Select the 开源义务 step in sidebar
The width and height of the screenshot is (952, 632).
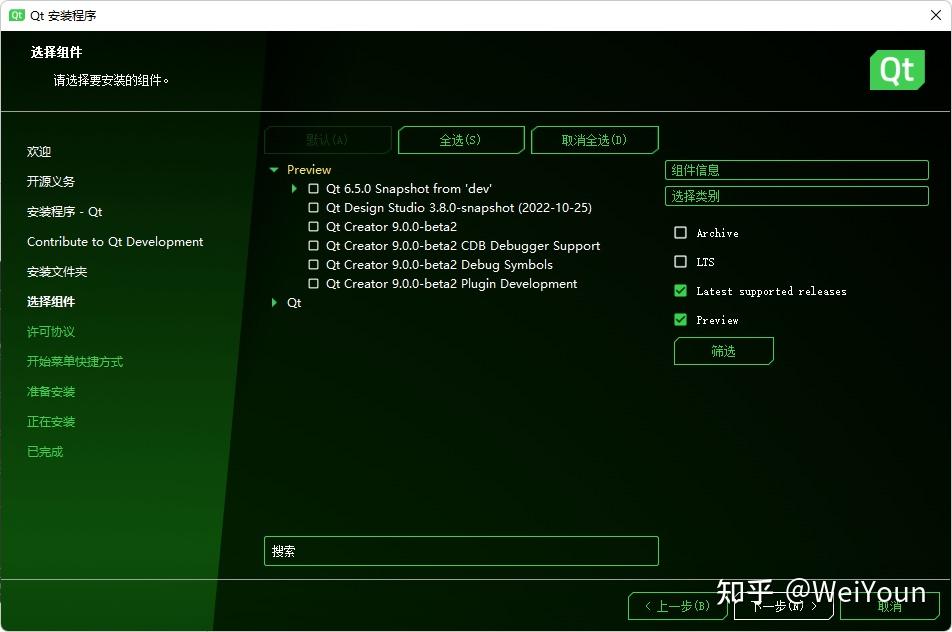(51, 182)
